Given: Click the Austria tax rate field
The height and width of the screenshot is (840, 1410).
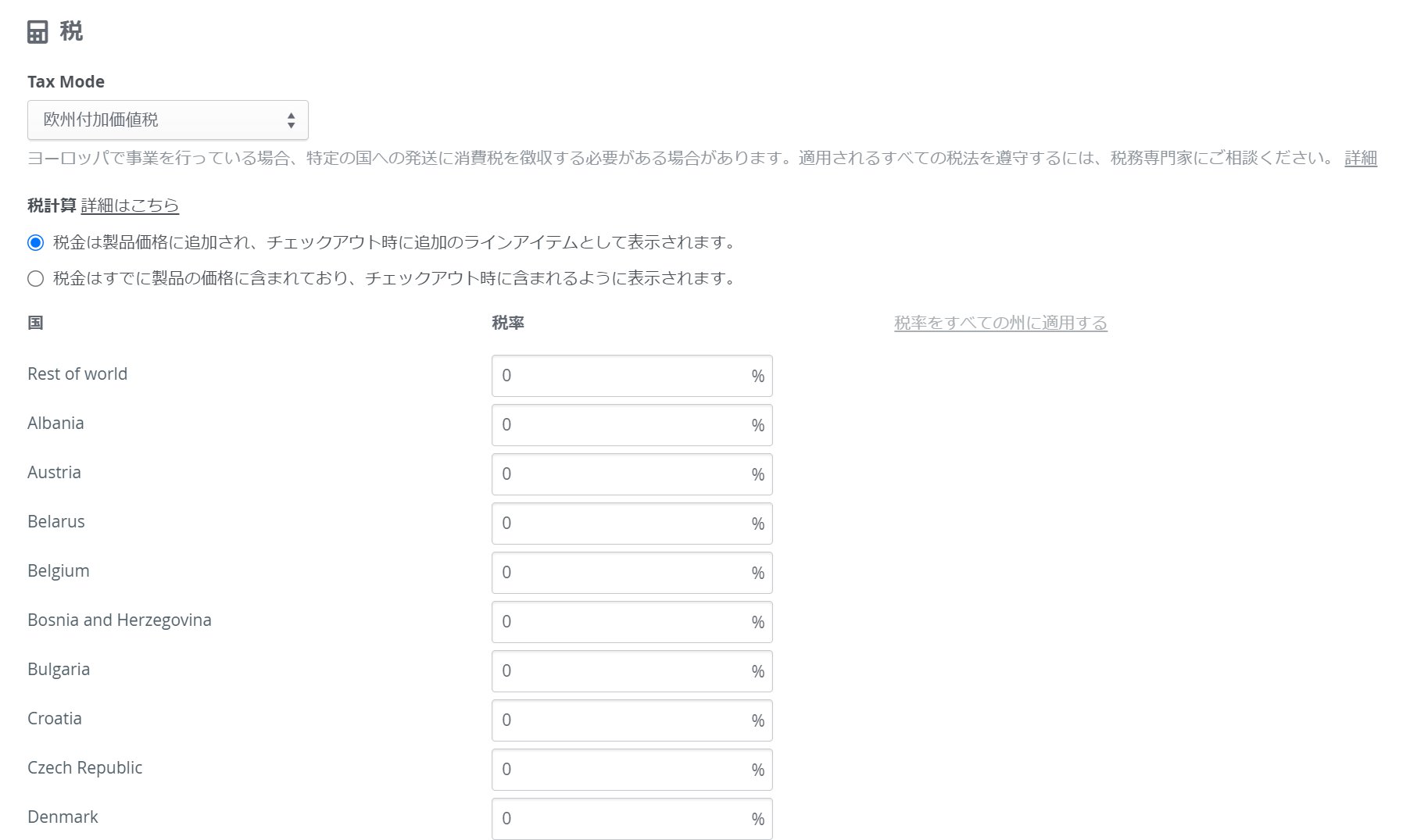Looking at the screenshot, I should tap(632, 474).
